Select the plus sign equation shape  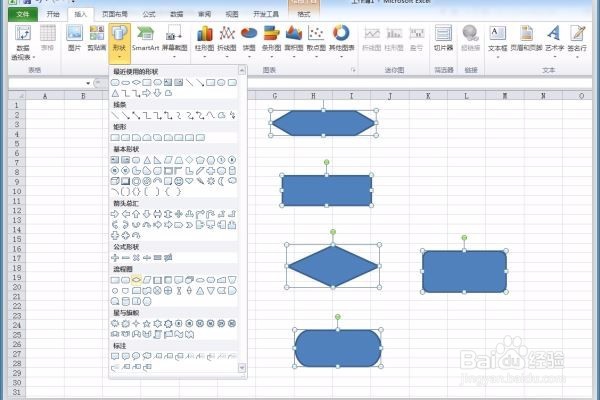coord(115,258)
